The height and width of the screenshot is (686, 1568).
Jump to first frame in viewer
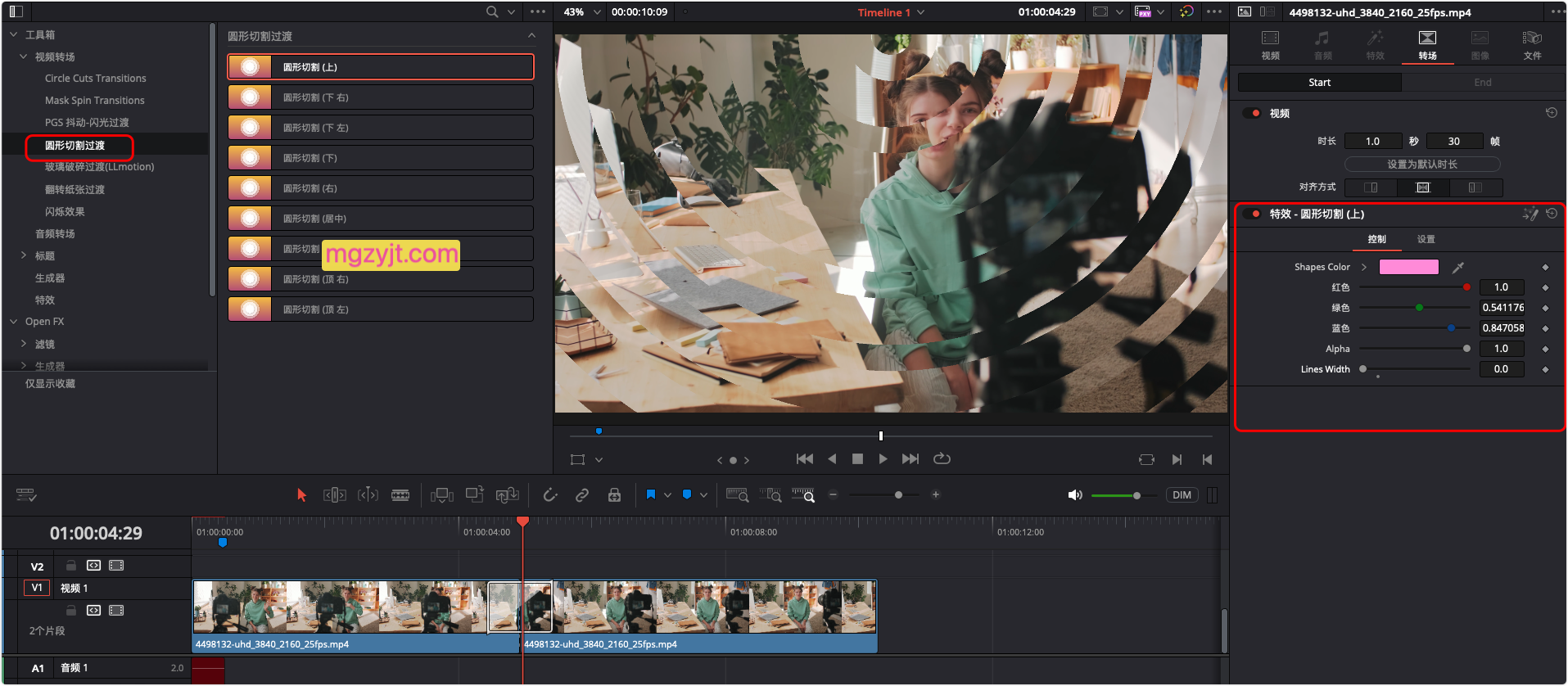pyautogui.click(x=805, y=459)
